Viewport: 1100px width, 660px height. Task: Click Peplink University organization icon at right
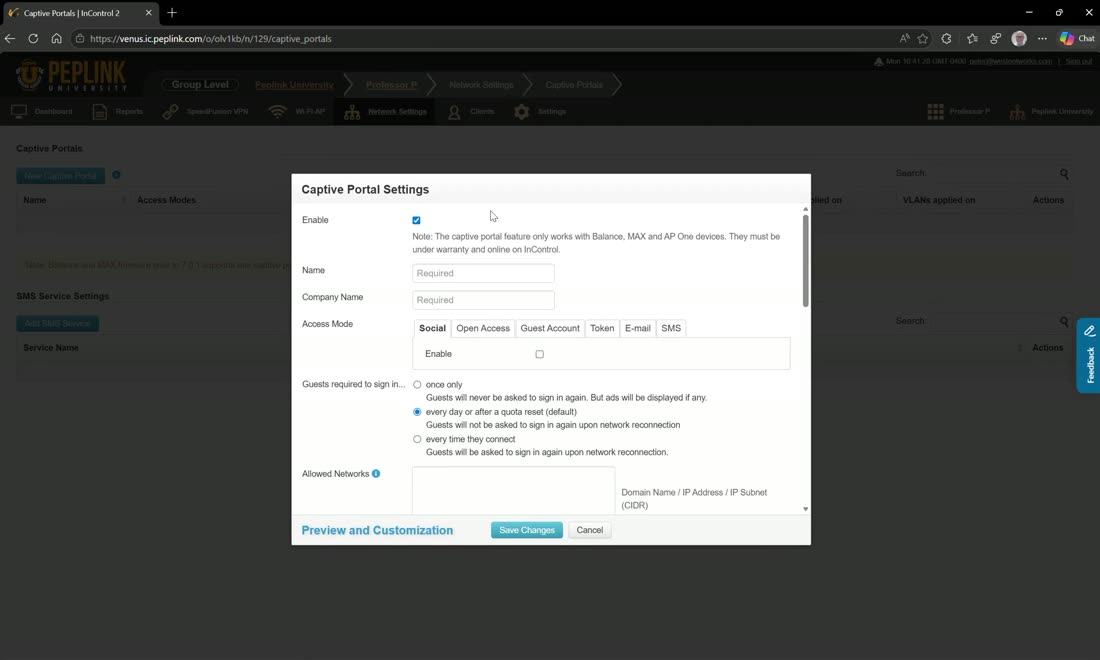pyautogui.click(x=1017, y=112)
